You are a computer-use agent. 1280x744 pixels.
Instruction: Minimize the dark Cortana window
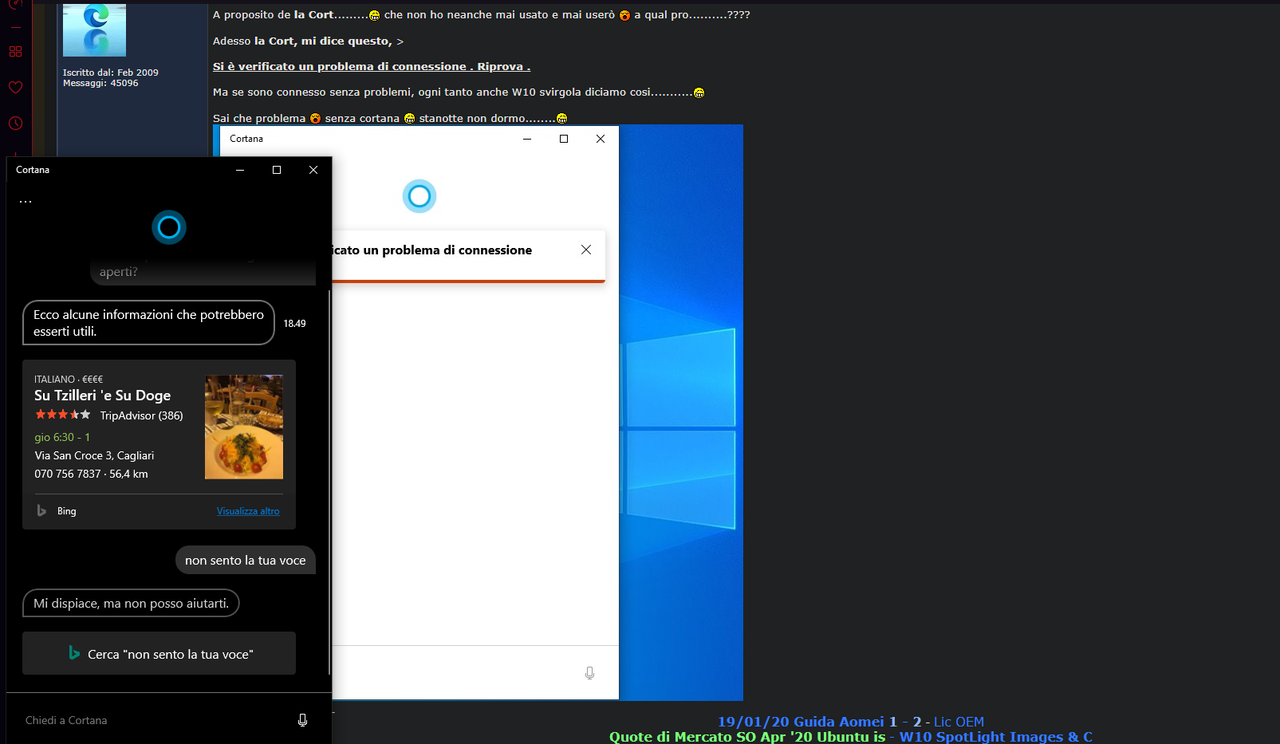coord(240,170)
